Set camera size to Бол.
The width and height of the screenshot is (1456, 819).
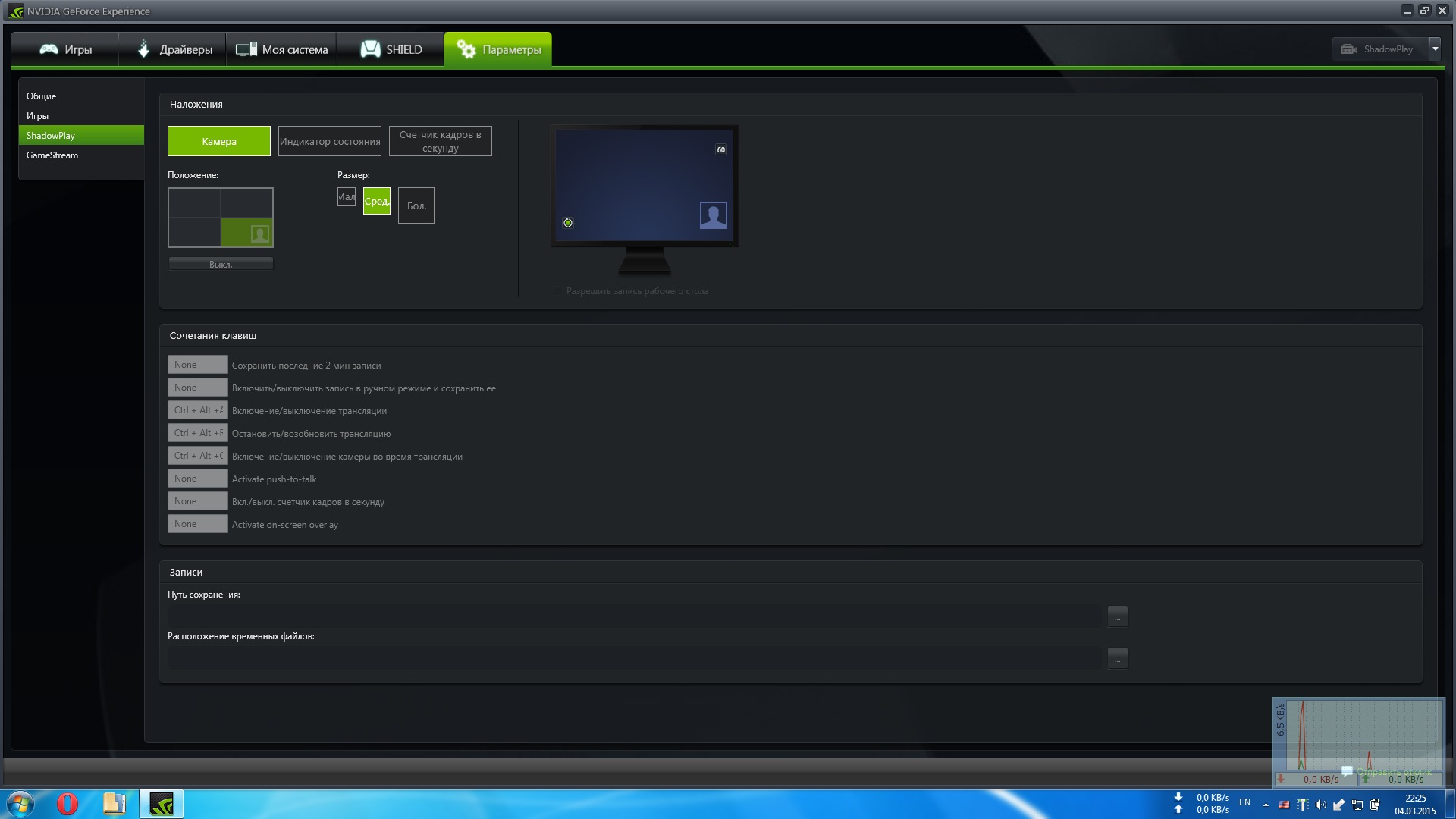[416, 206]
